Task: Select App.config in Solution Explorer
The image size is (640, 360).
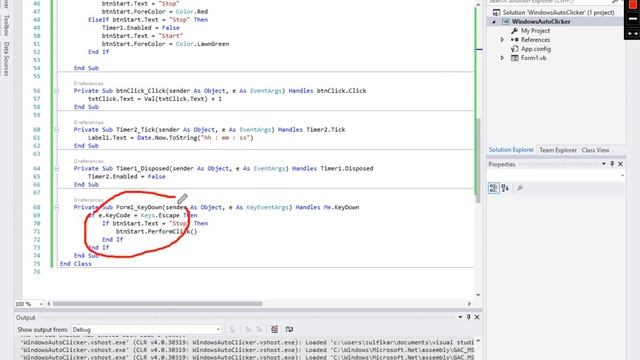Action: coord(536,49)
